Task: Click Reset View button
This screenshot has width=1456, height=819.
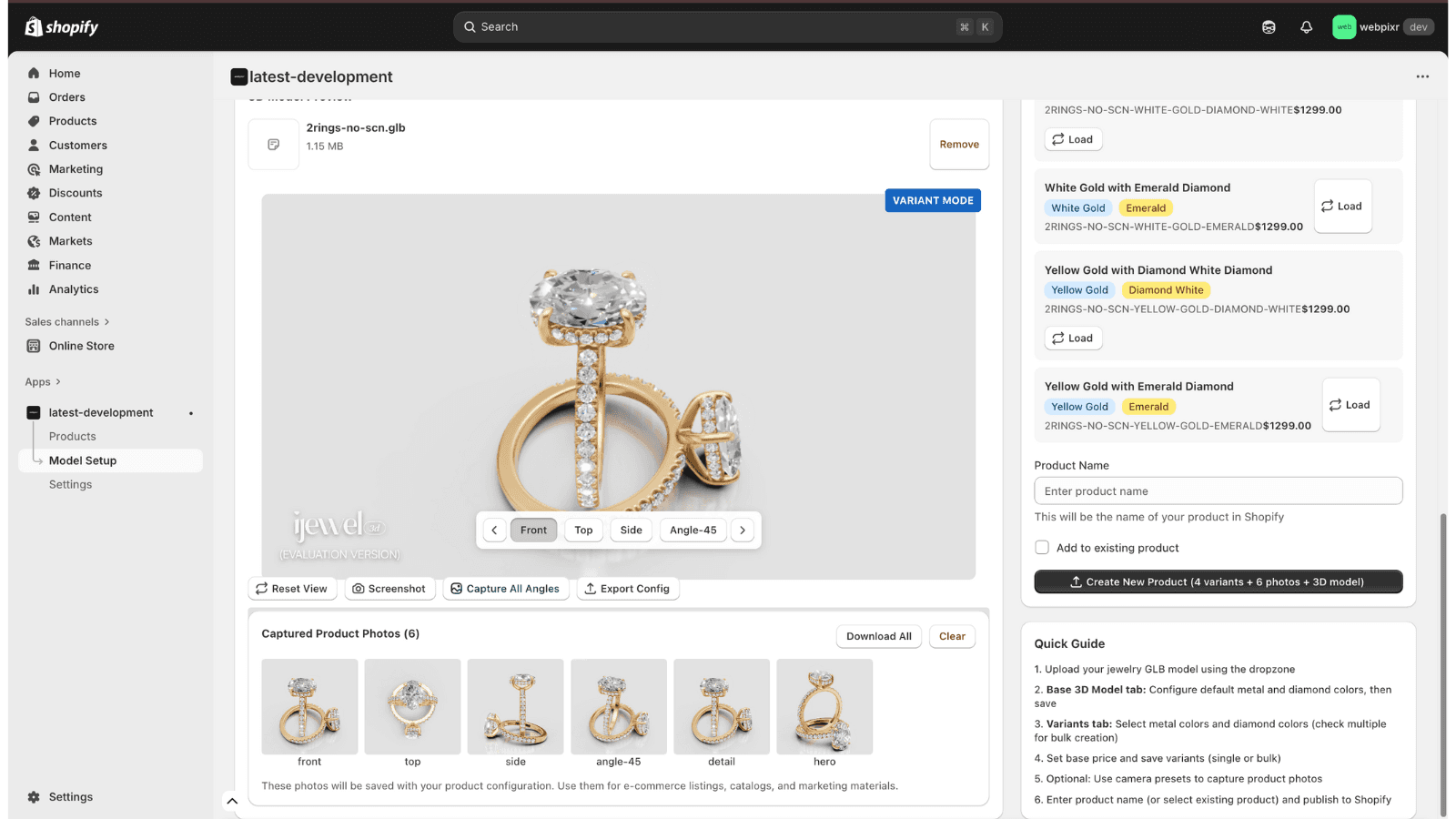Action: [292, 589]
